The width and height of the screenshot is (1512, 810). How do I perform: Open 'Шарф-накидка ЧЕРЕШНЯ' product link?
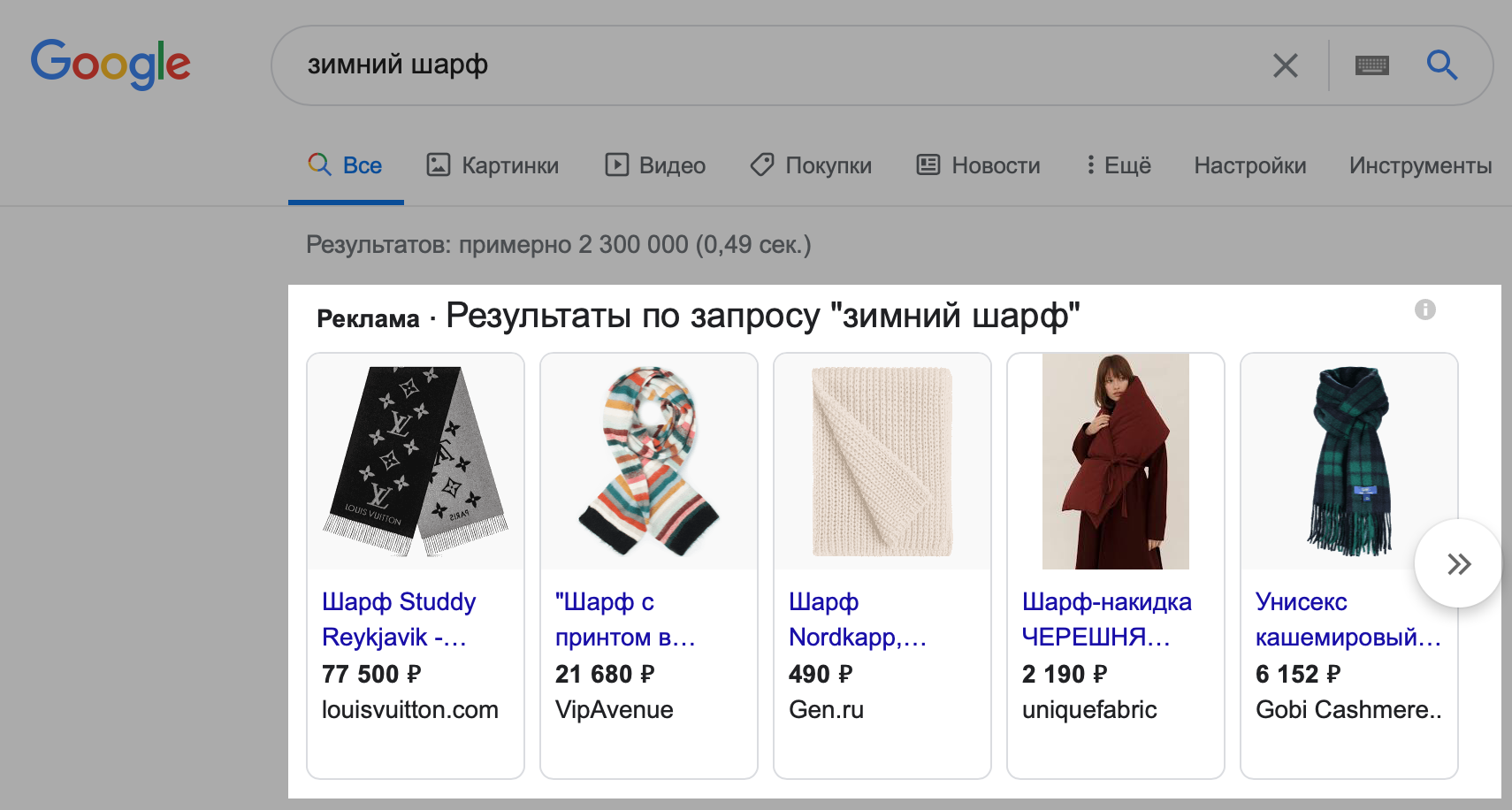(1107, 619)
